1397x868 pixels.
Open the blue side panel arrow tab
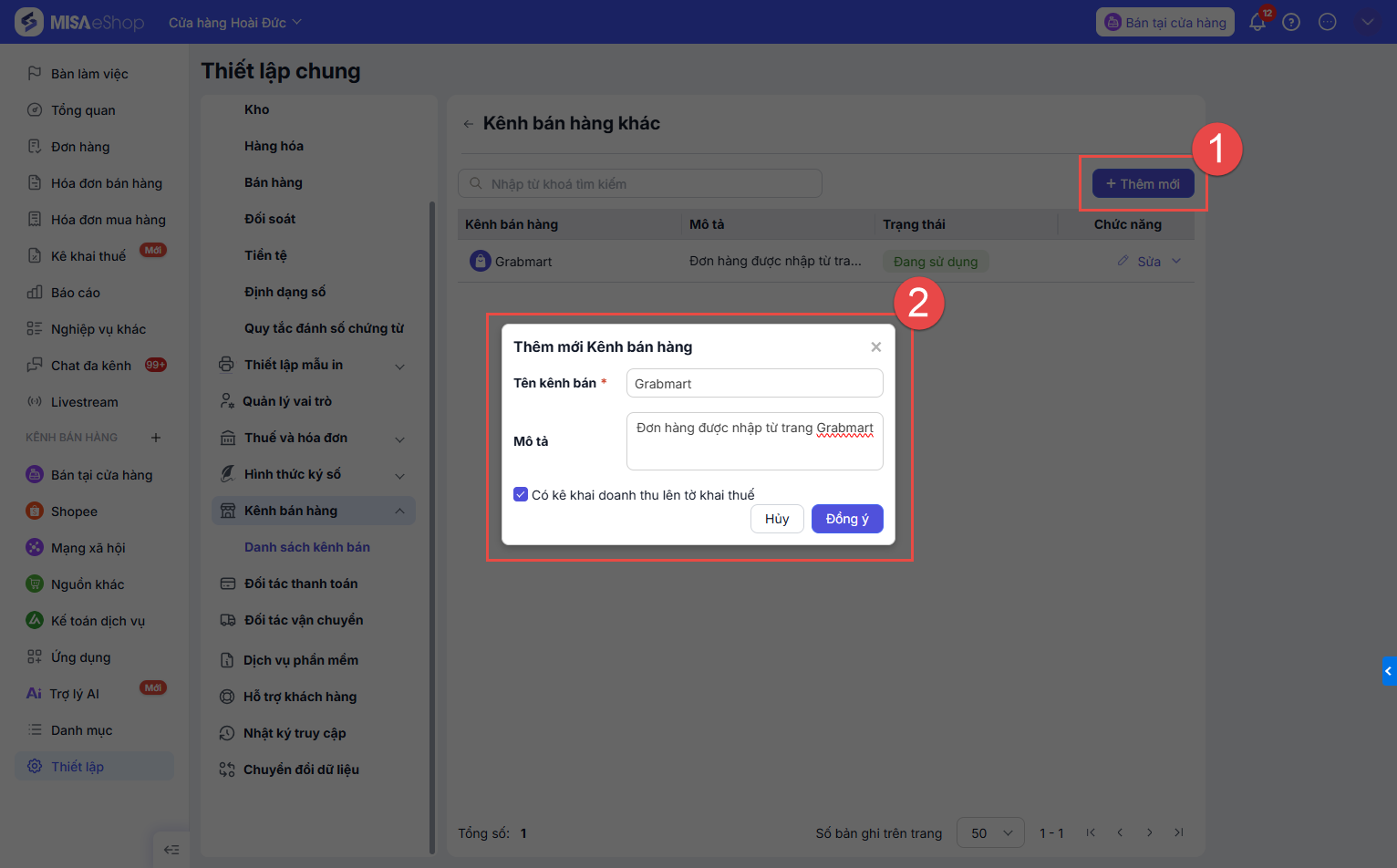tap(1389, 671)
